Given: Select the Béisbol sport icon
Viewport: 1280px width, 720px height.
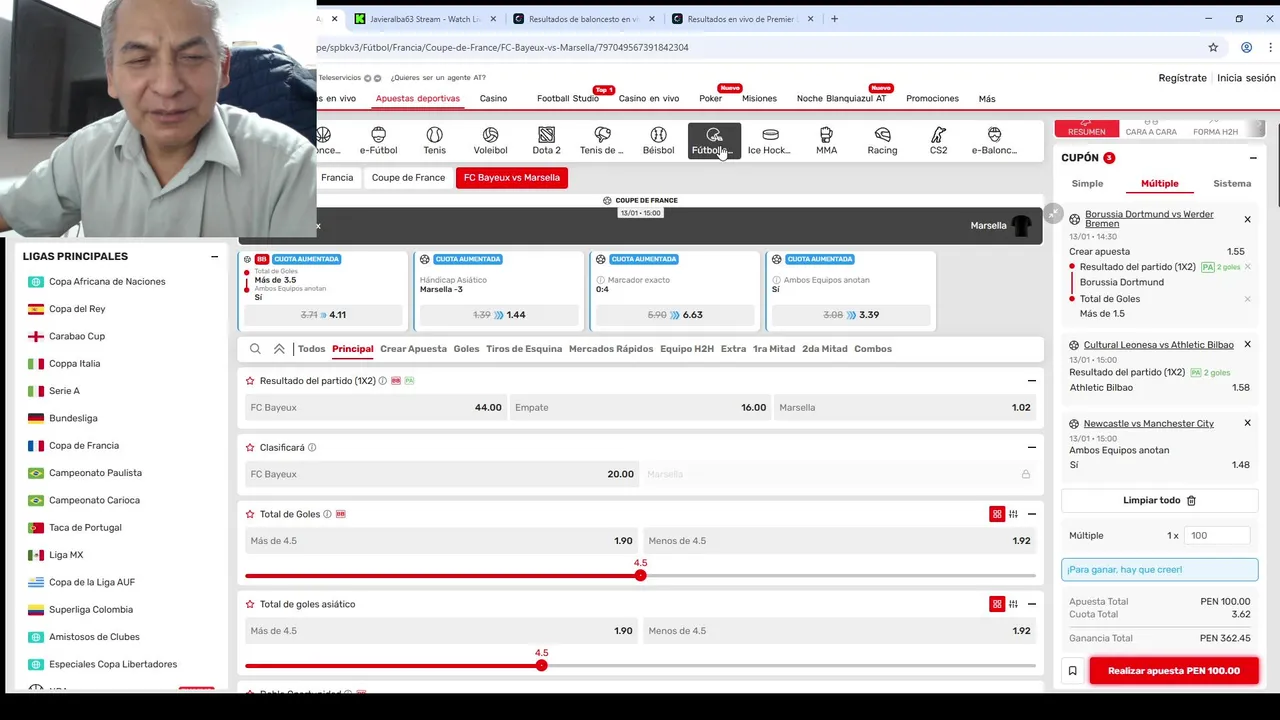Looking at the screenshot, I should tap(658, 141).
